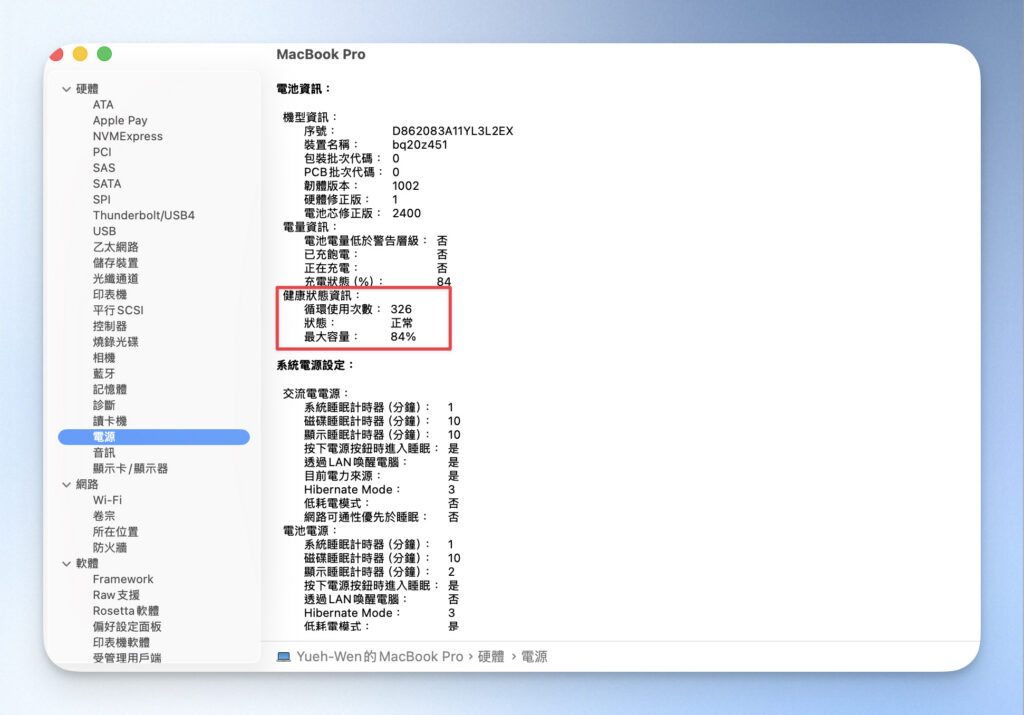Select SATA sidebar entry
The height and width of the screenshot is (715, 1024).
(x=106, y=183)
